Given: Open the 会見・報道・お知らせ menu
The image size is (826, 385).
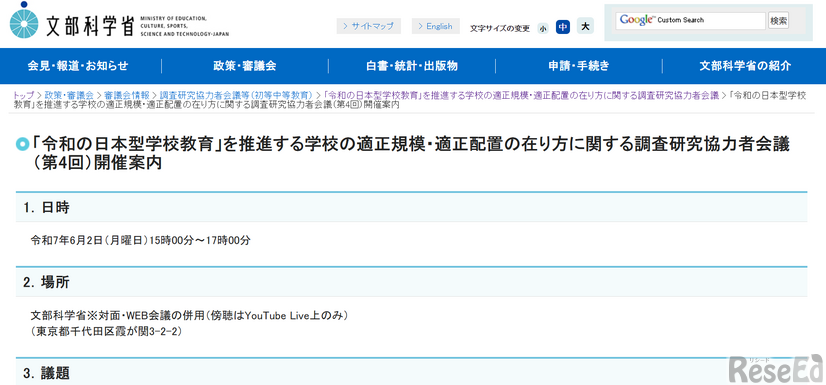Looking at the screenshot, I should 78,66.
